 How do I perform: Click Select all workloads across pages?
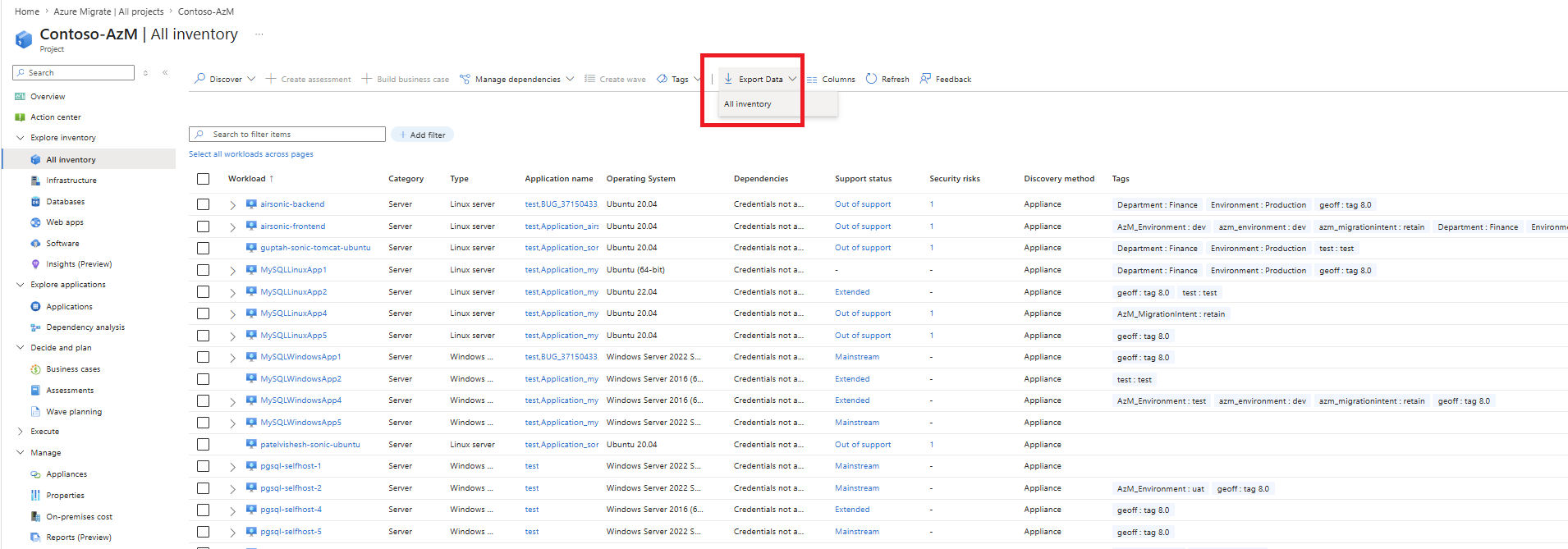[x=251, y=154]
